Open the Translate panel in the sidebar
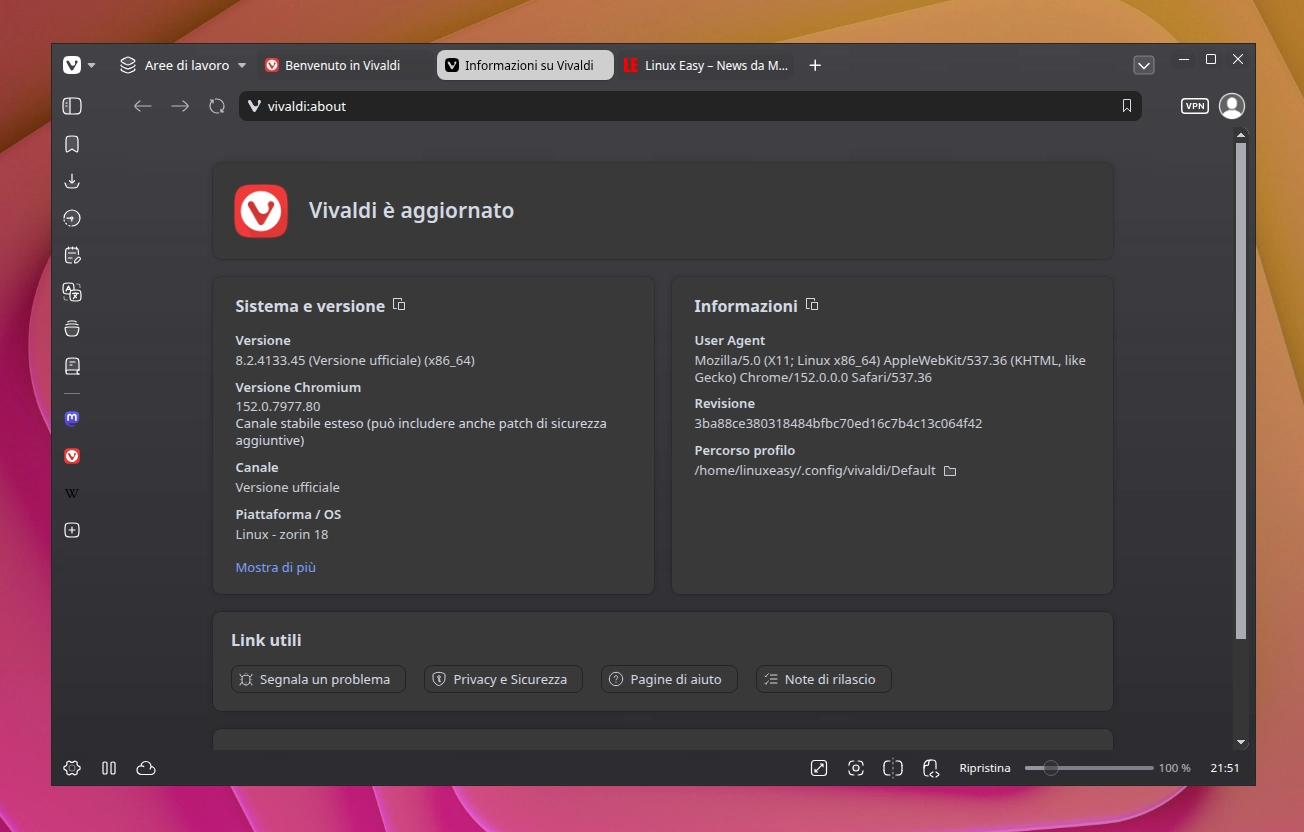Image resolution: width=1304 pixels, height=832 pixels. tap(72, 292)
